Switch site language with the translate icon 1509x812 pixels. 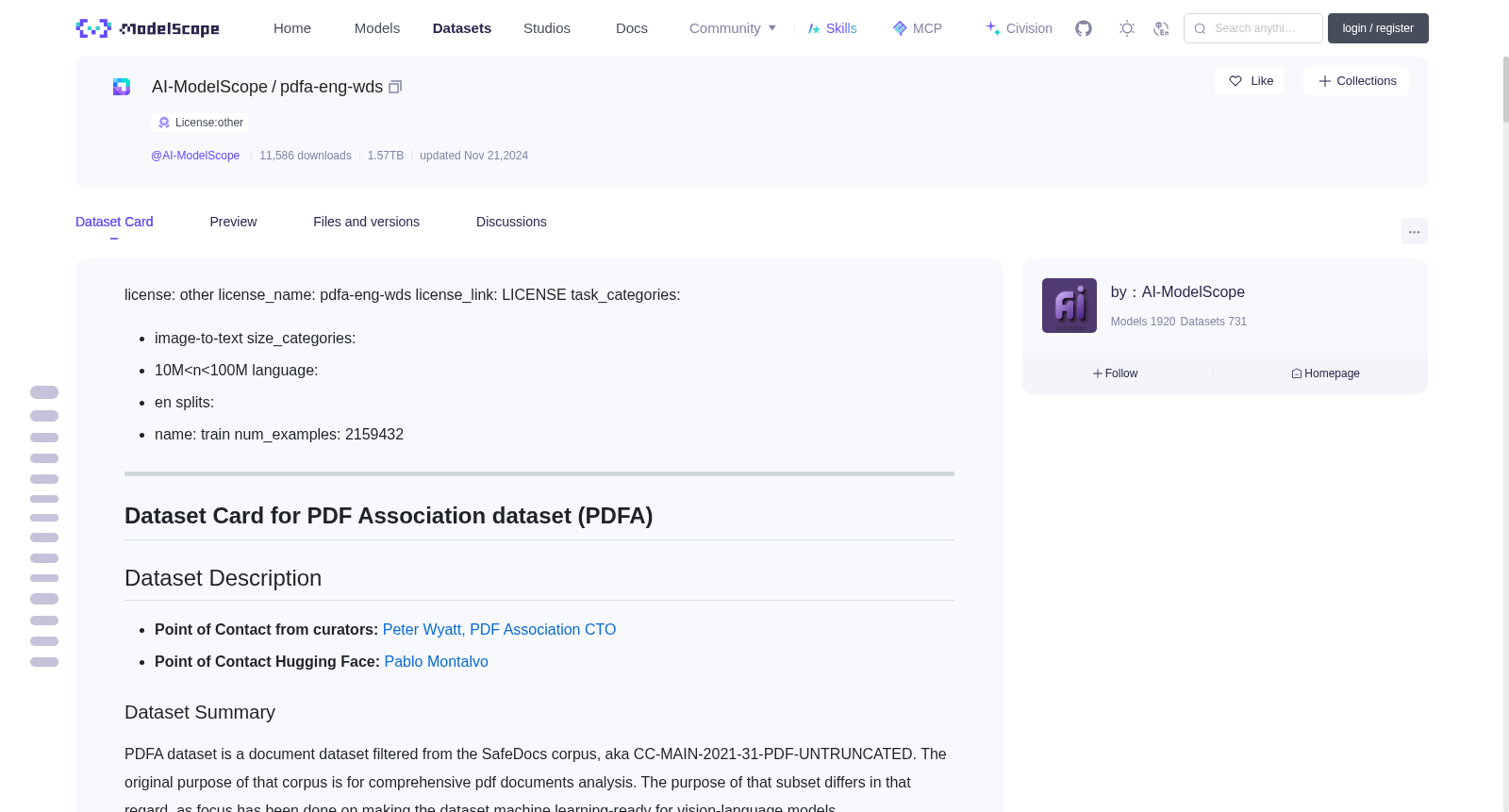(x=1161, y=28)
